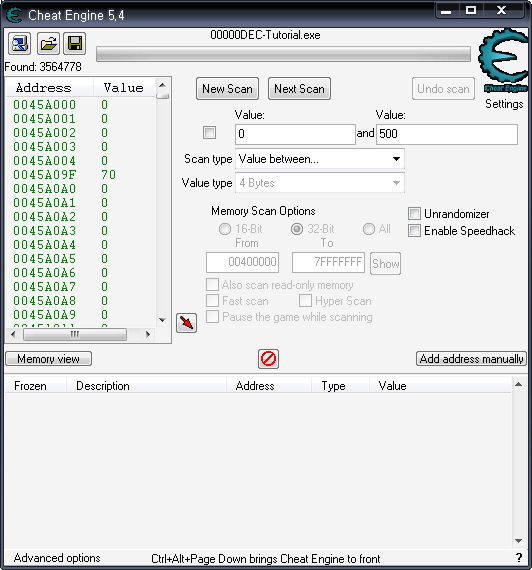Click the Cheat Engine logo
The height and width of the screenshot is (570, 532).
(x=504, y=60)
